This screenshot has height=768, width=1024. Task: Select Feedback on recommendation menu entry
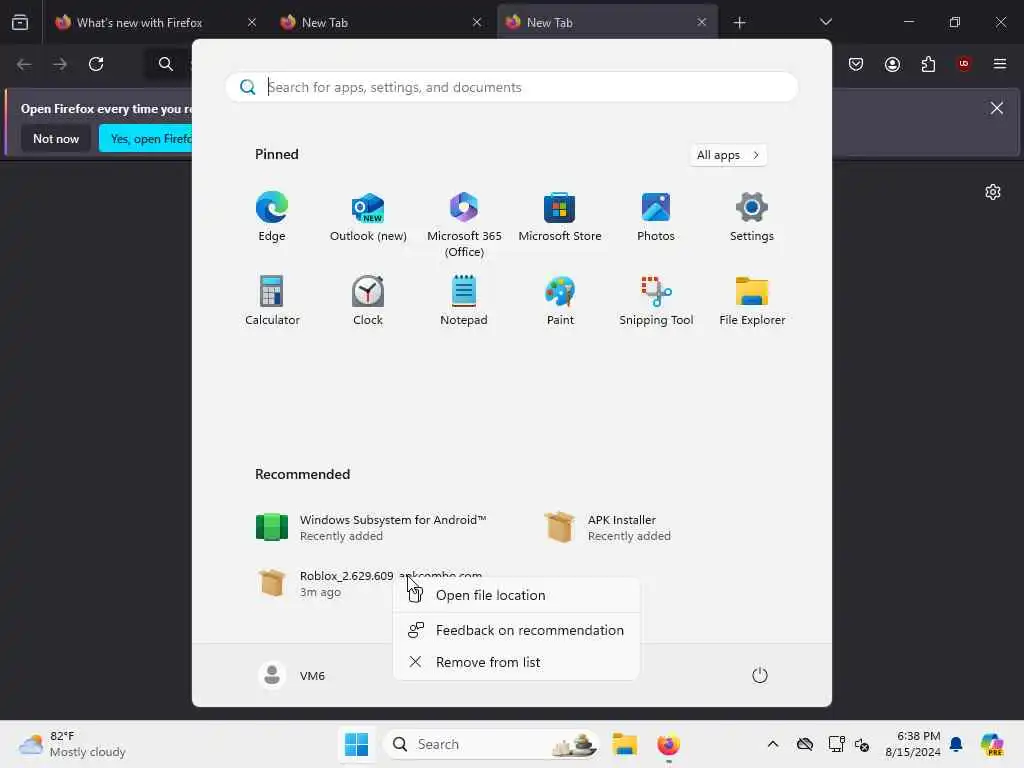[516, 630]
